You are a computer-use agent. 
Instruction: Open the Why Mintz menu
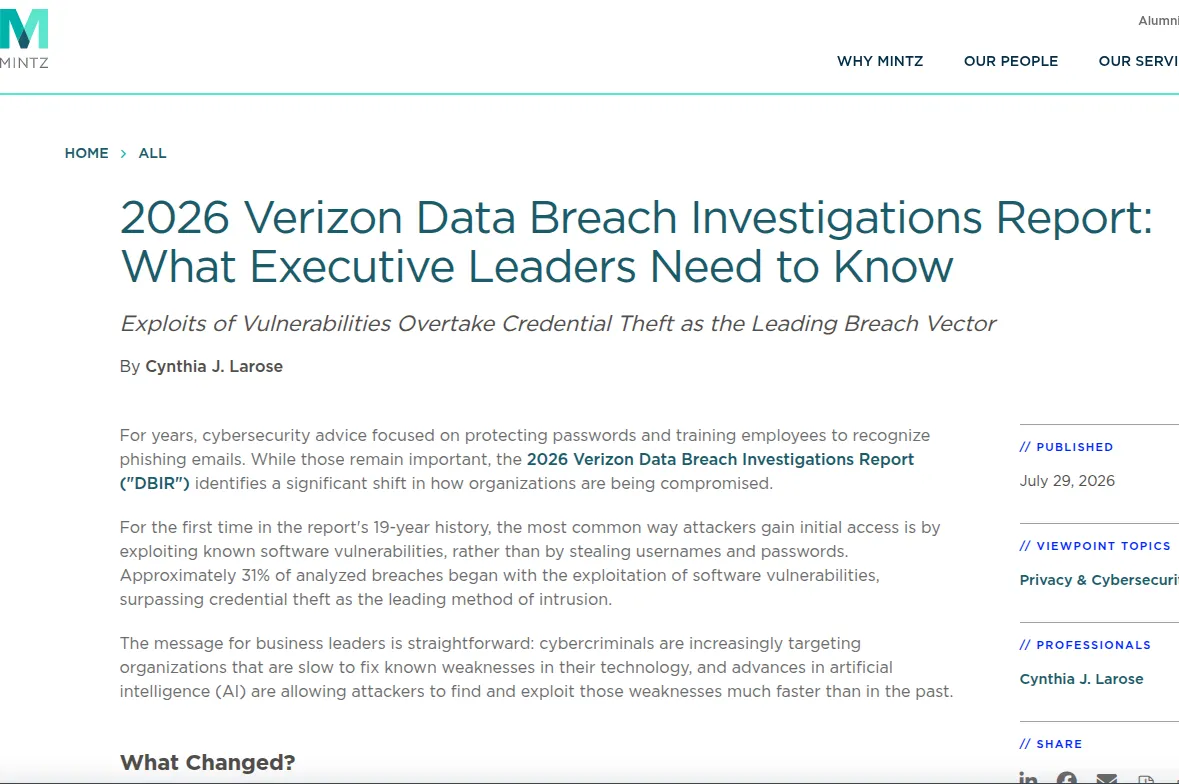click(x=880, y=61)
